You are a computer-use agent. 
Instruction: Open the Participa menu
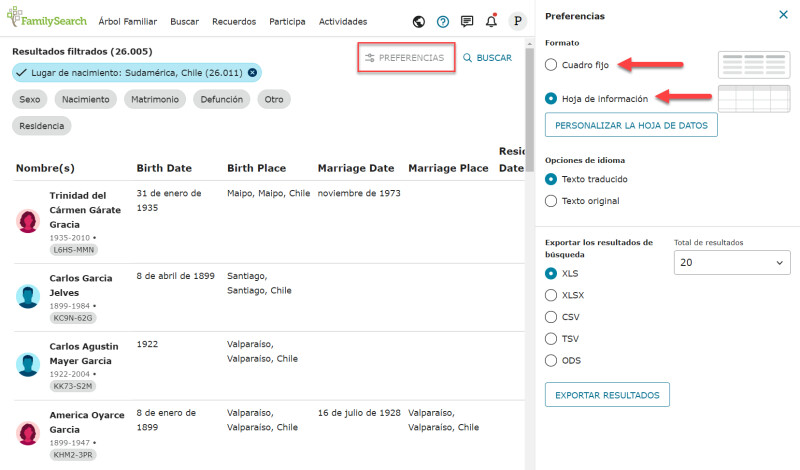(x=287, y=21)
